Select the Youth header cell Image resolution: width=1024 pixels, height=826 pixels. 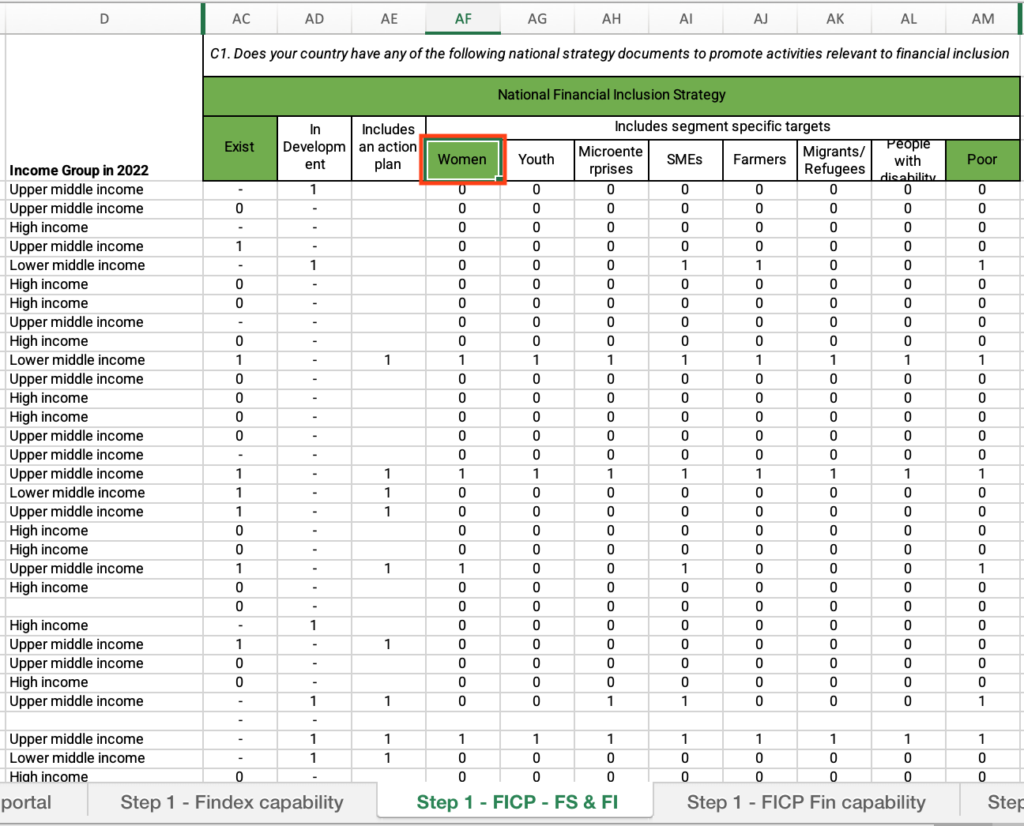(x=537, y=160)
